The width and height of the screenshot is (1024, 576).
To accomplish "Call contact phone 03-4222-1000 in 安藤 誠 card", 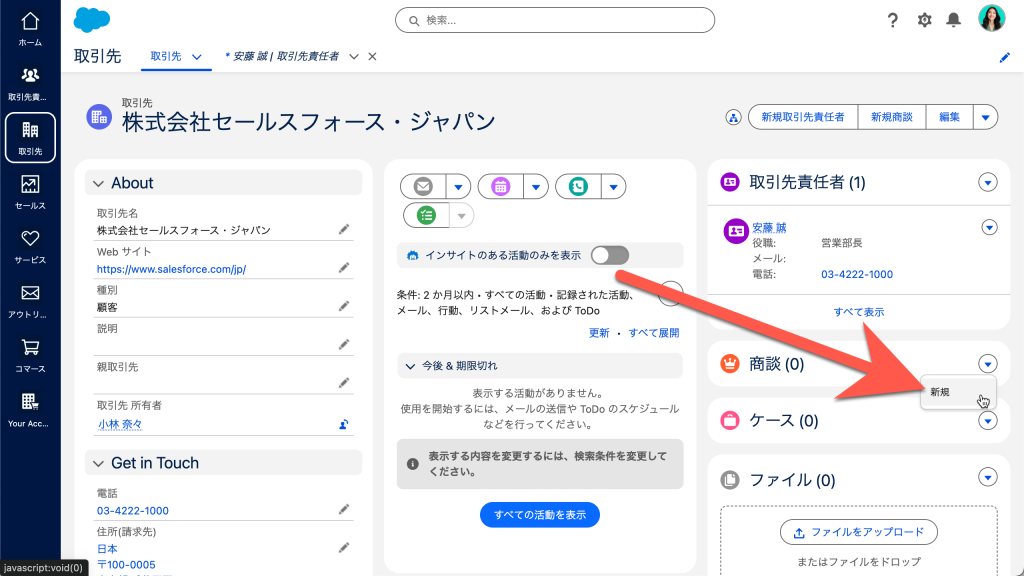I will click(857, 274).
